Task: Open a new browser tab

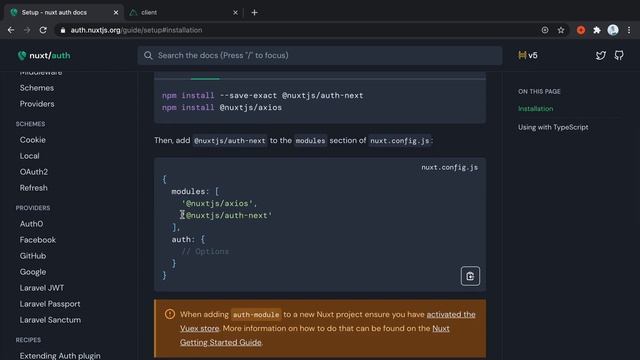Action: (254, 13)
